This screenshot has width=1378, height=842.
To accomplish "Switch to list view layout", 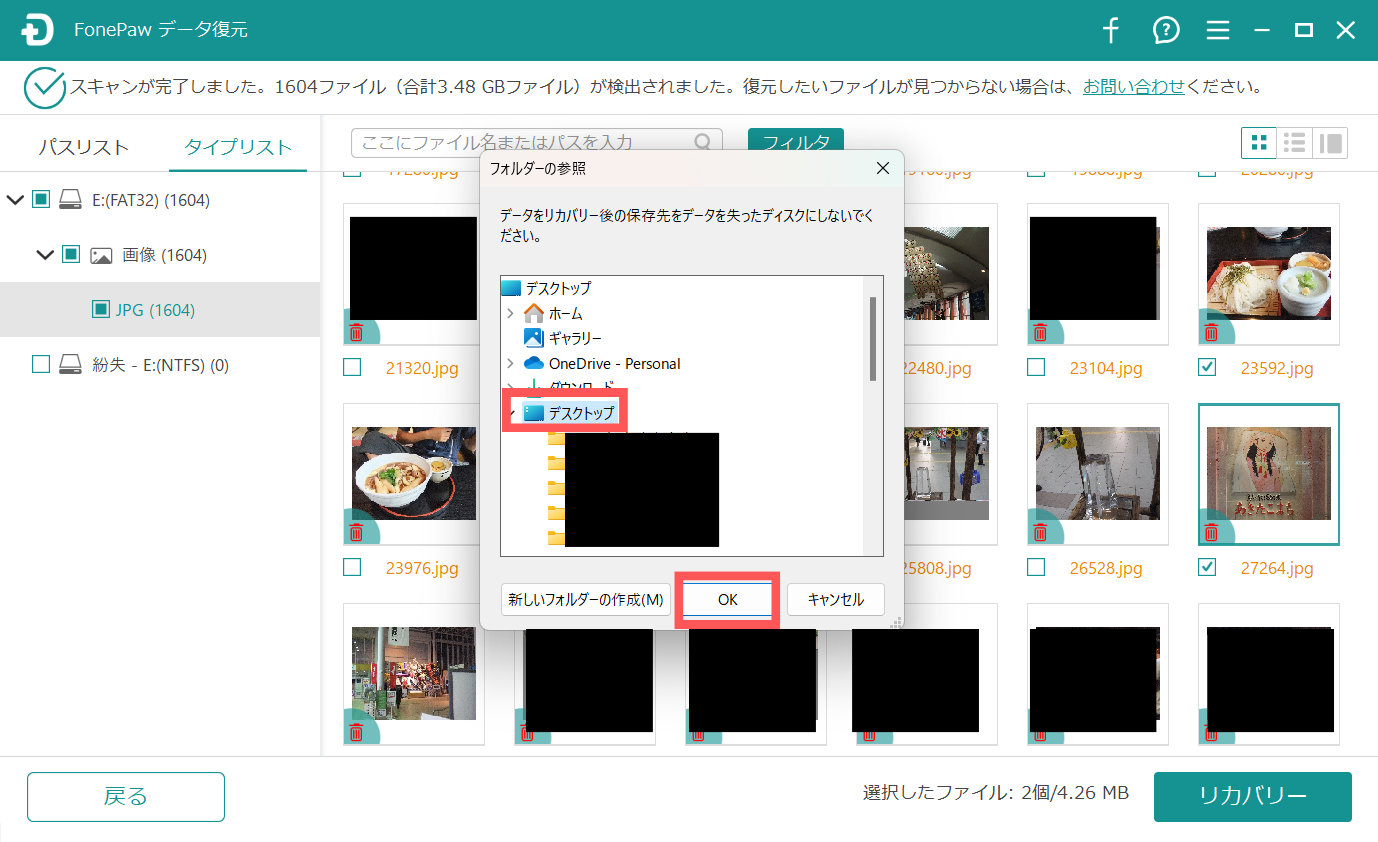I will pos(1295,143).
